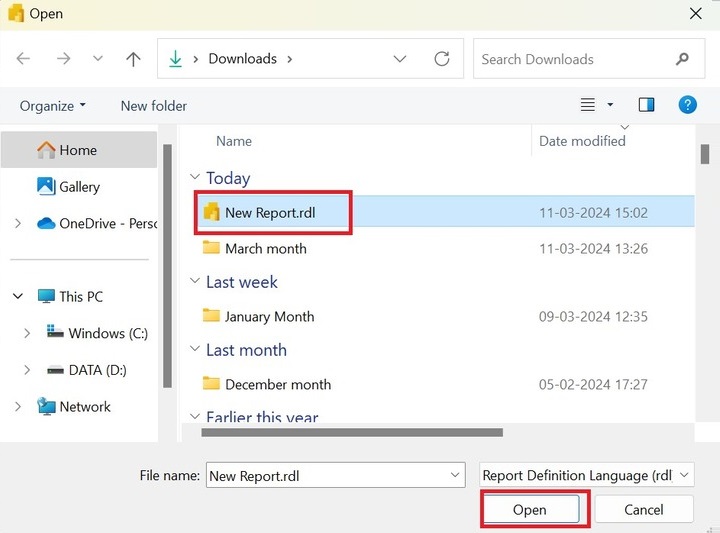Click the Cancel button

coord(643,510)
